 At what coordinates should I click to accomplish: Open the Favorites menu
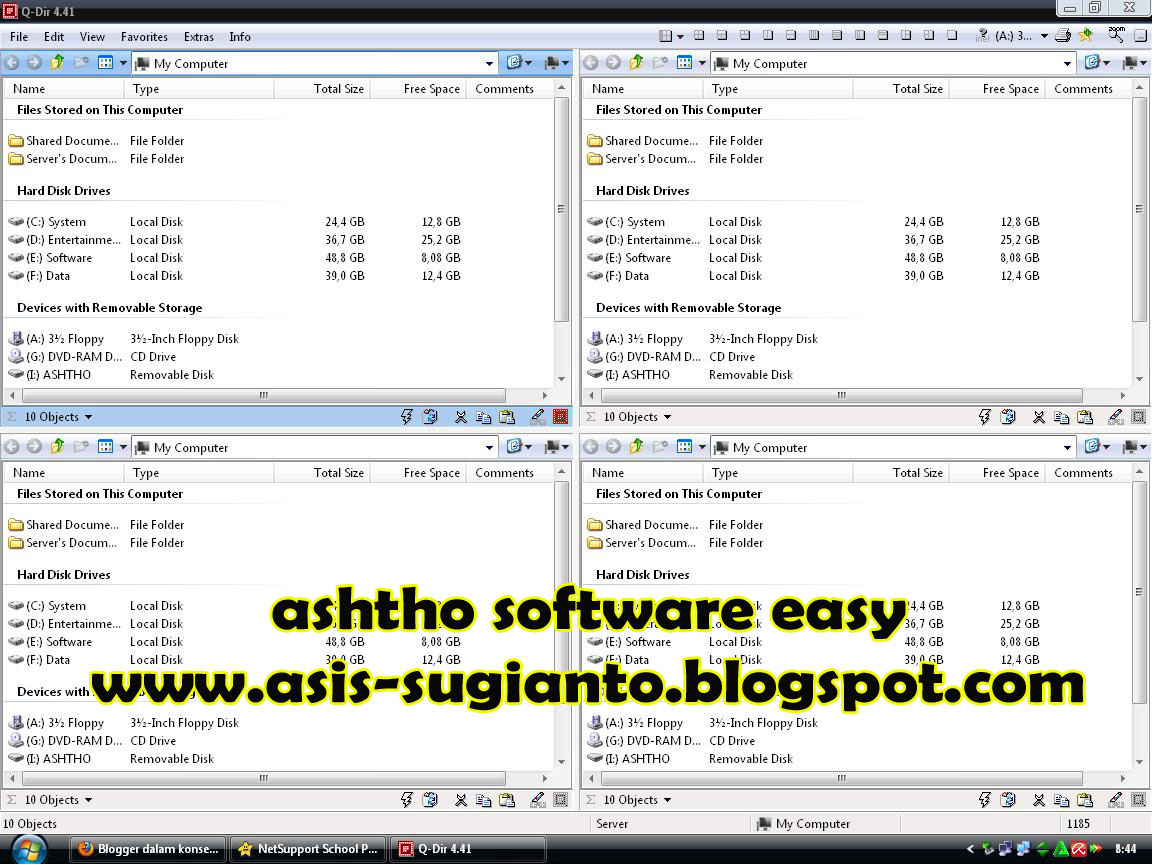(144, 37)
